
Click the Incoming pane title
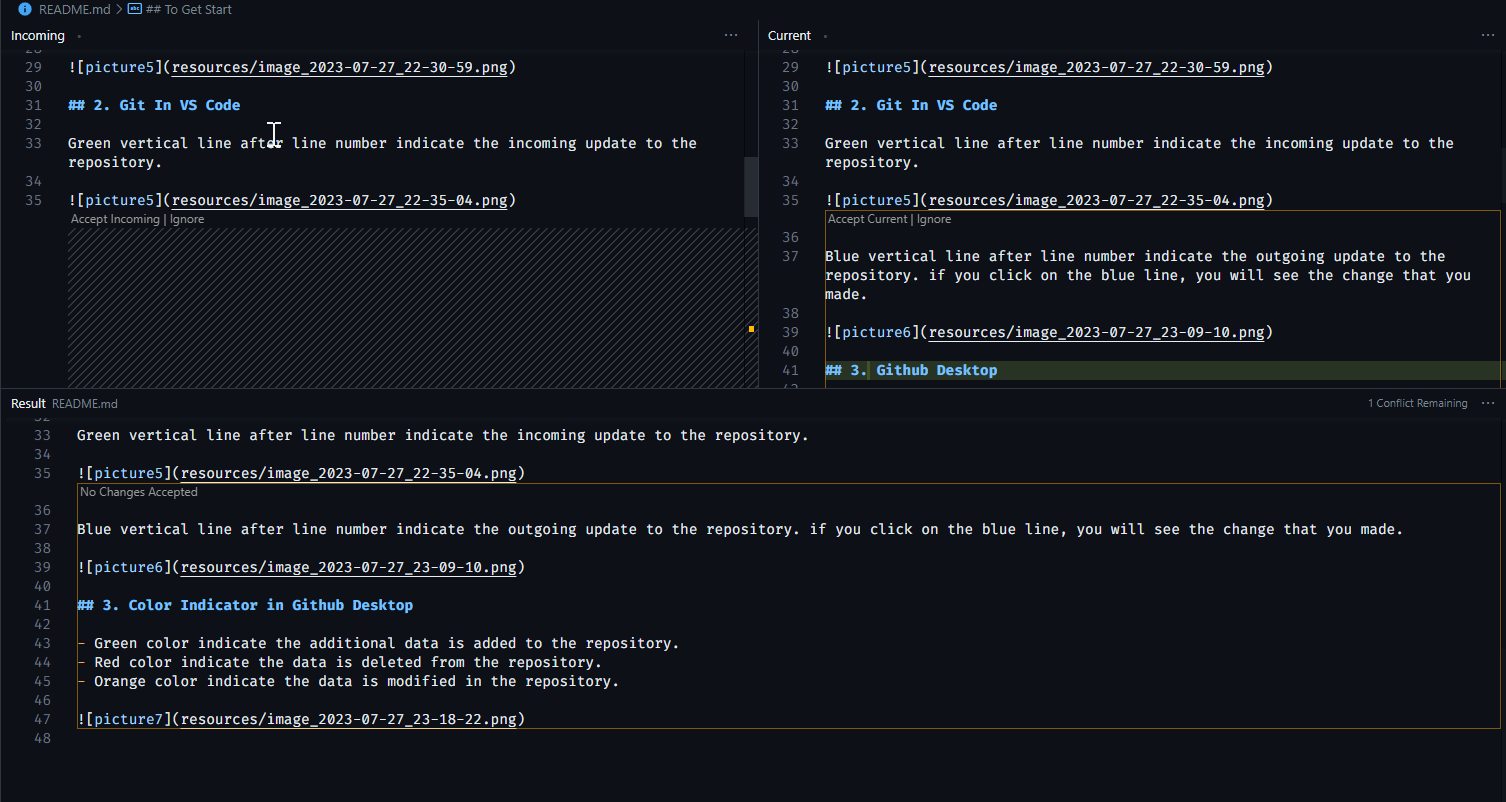tap(37, 35)
